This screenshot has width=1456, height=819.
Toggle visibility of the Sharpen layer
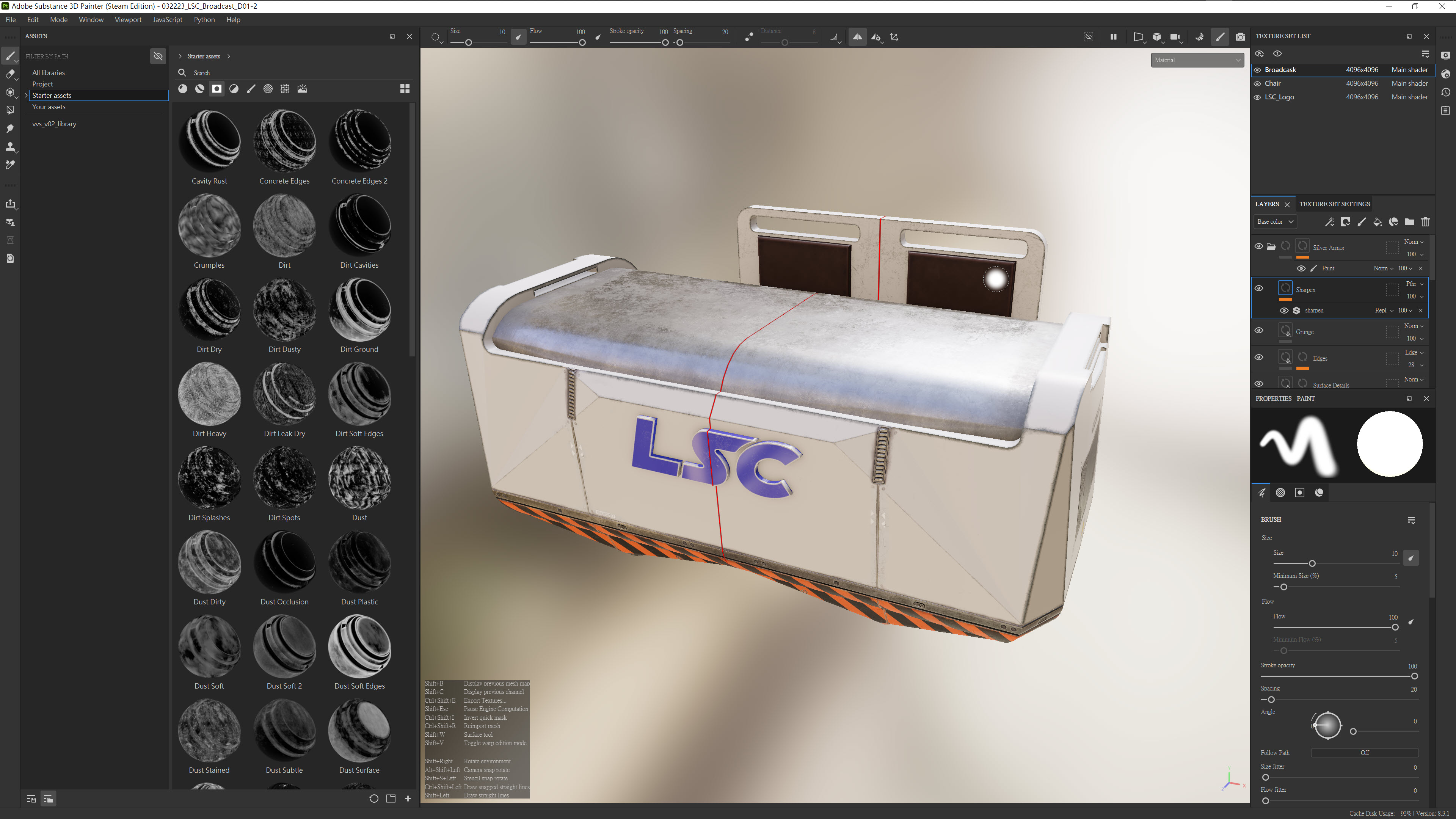click(x=1259, y=288)
